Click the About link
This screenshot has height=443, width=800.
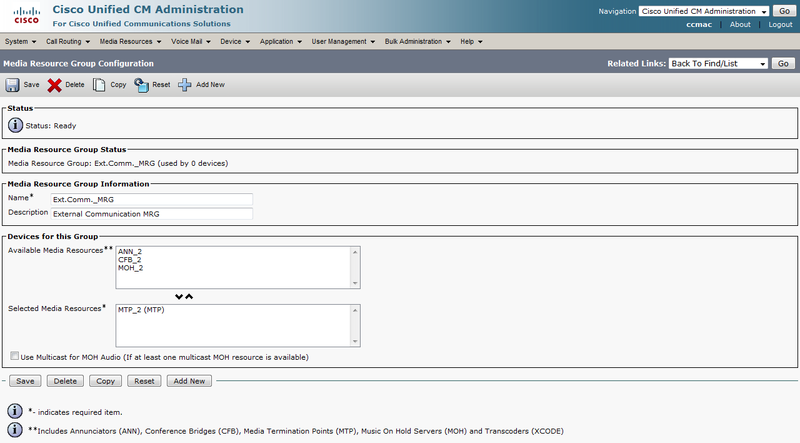[740, 24]
